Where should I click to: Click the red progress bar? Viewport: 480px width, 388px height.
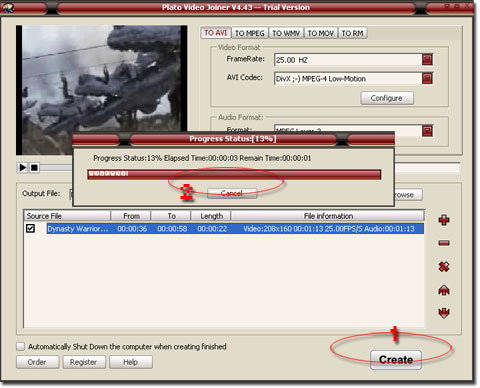[234, 174]
